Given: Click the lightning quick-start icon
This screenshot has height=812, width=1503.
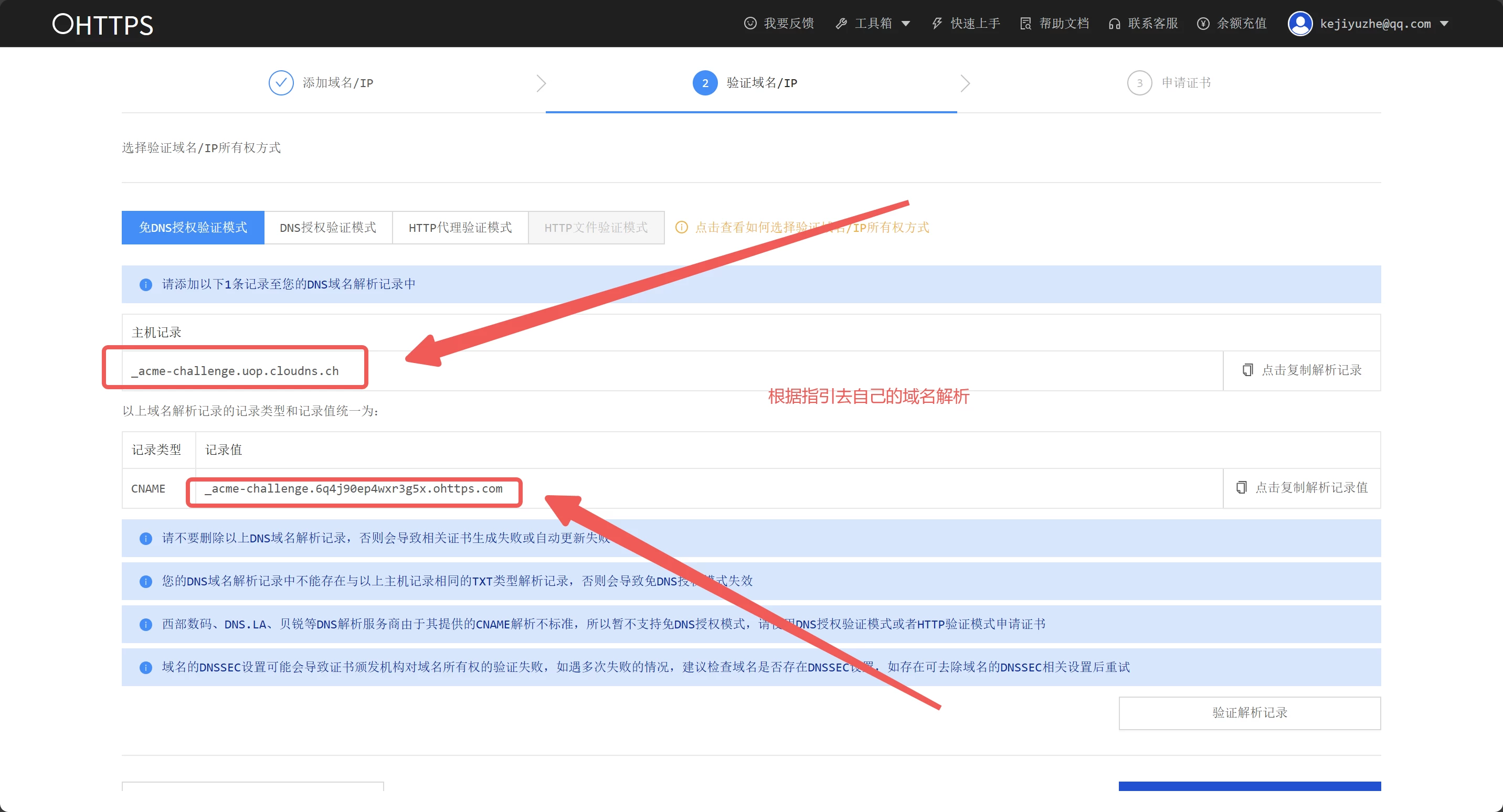Looking at the screenshot, I should pyautogui.click(x=937, y=23).
